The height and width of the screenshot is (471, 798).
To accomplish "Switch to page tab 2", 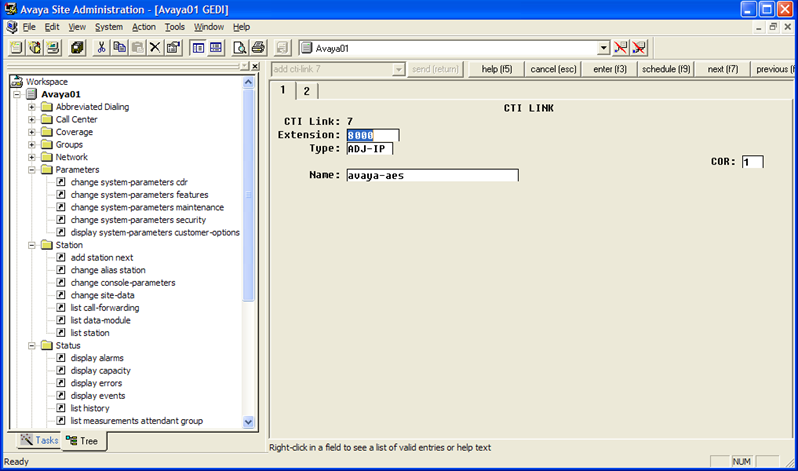I will (x=306, y=91).
